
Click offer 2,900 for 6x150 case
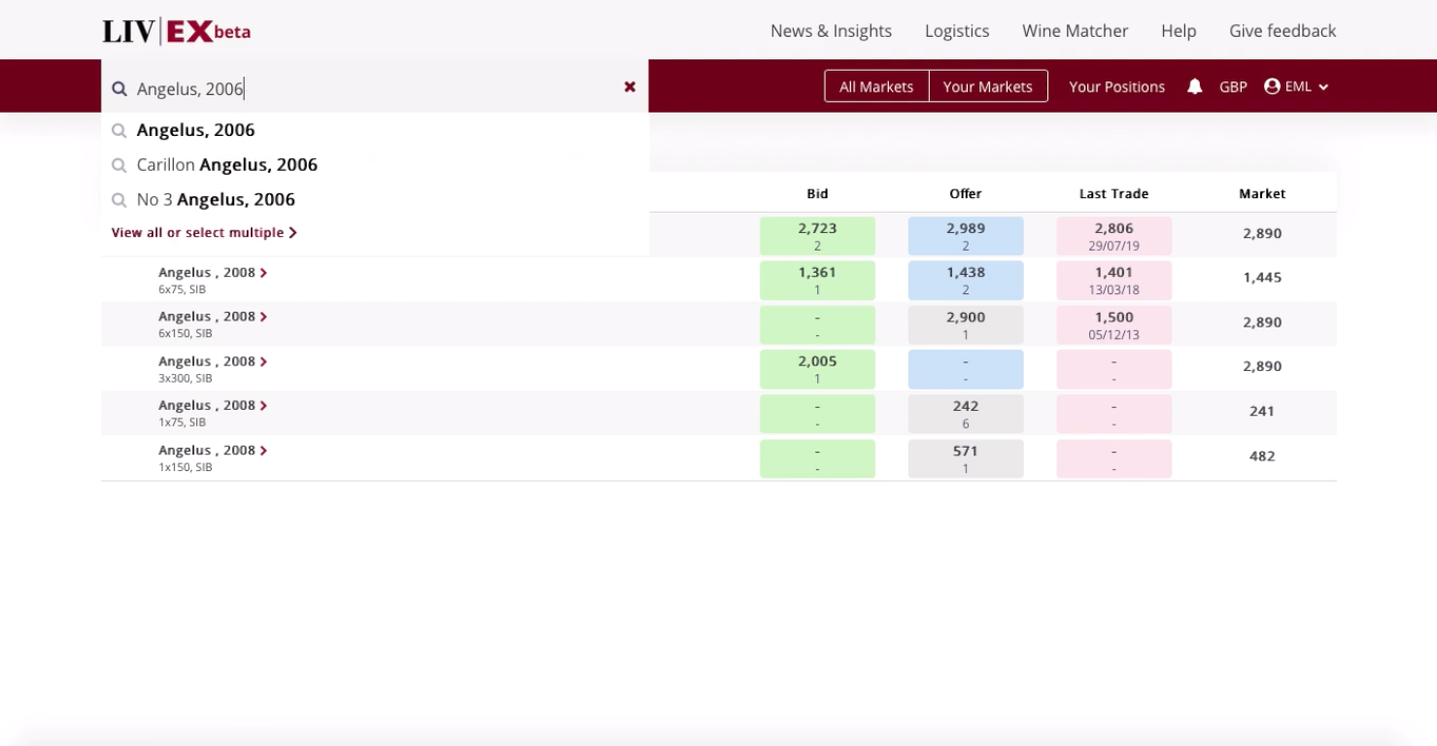965,325
